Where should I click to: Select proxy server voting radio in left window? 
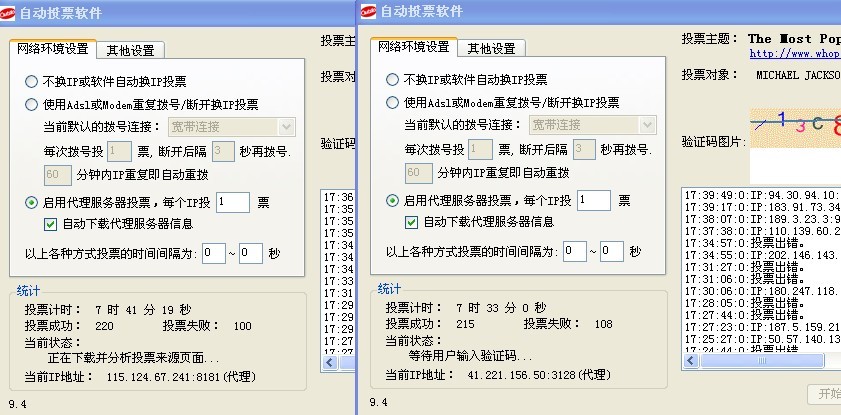[x=32, y=203]
